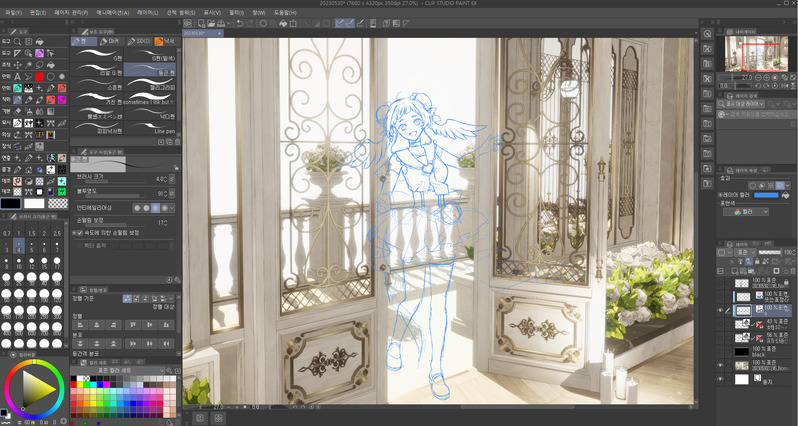
Task: Show the 43 % masked layer
Action: pyautogui.click(x=720, y=324)
